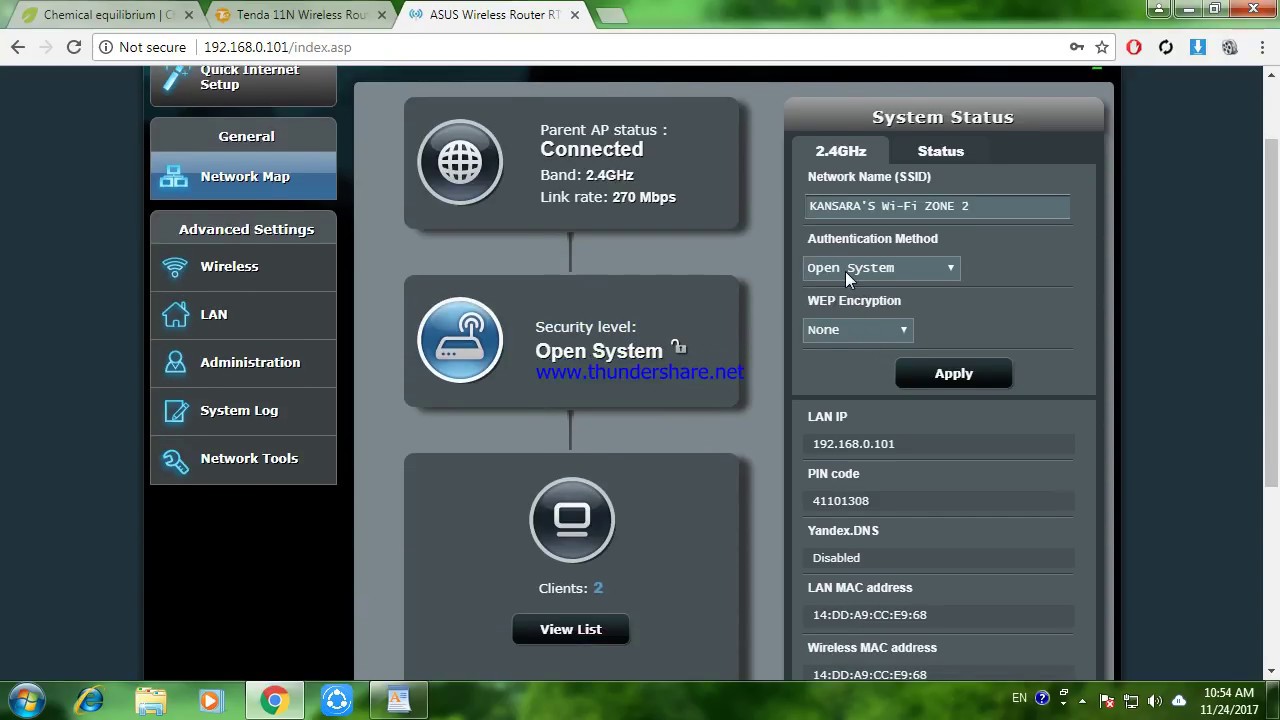Click the blue sync app taskbar icon
The image size is (1280, 720).
click(x=336, y=700)
